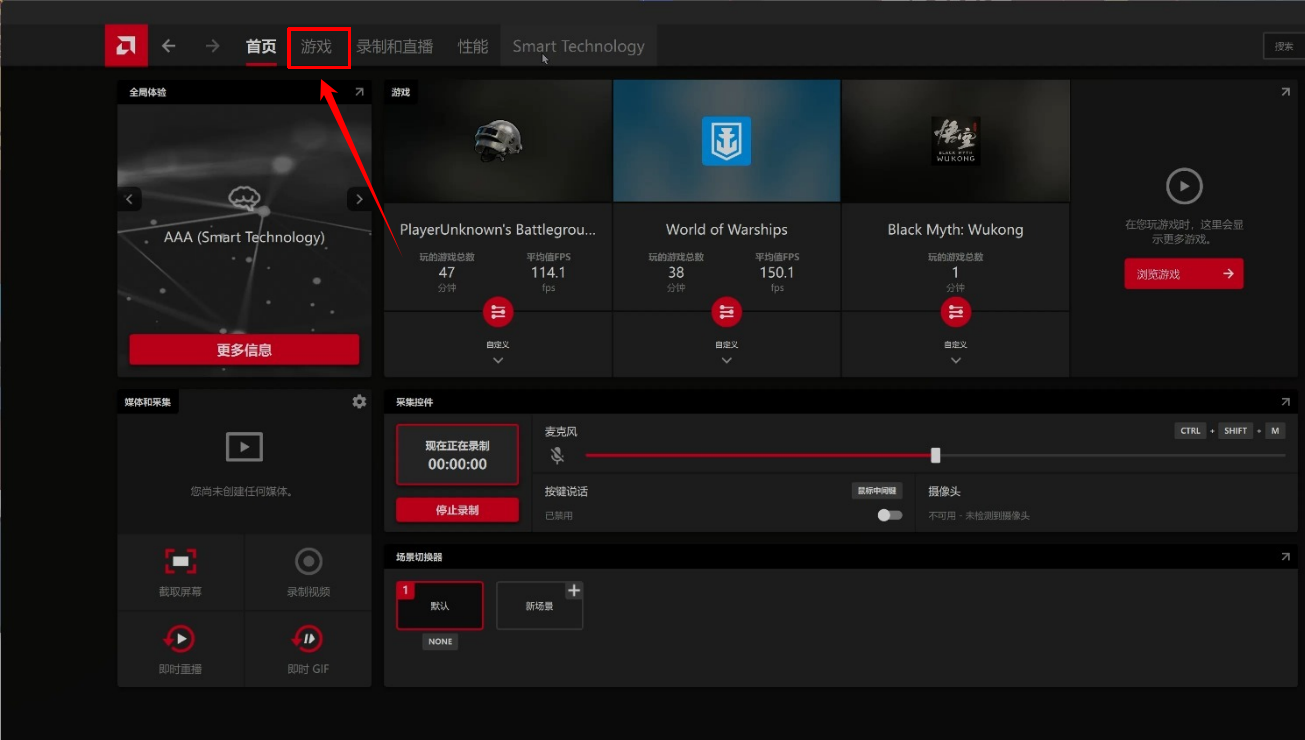
Task: Expand 自定义 chevron under Black Myth: Wukong
Action: pyautogui.click(x=956, y=360)
